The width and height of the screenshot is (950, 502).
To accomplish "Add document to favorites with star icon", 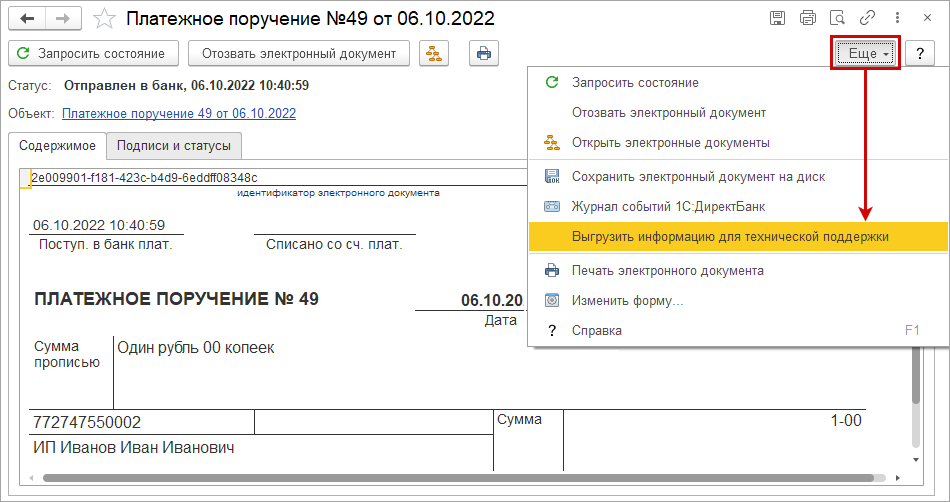I will [103, 19].
